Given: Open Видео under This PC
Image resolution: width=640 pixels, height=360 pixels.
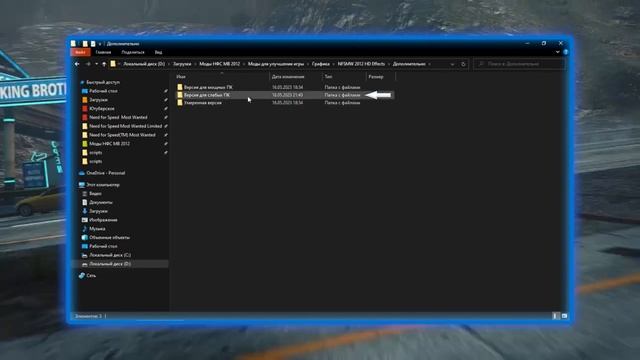Looking at the screenshot, I should click(x=95, y=193).
